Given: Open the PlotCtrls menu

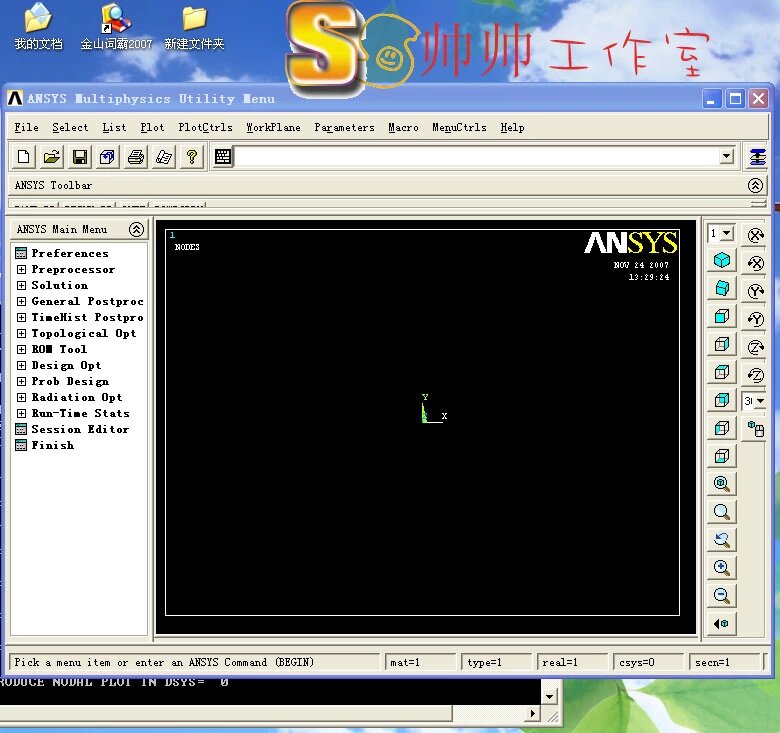Looking at the screenshot, I should point(205,128).
